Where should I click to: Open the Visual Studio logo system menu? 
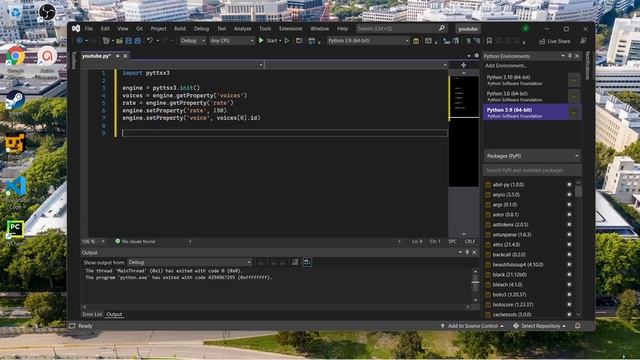(76, 29)
